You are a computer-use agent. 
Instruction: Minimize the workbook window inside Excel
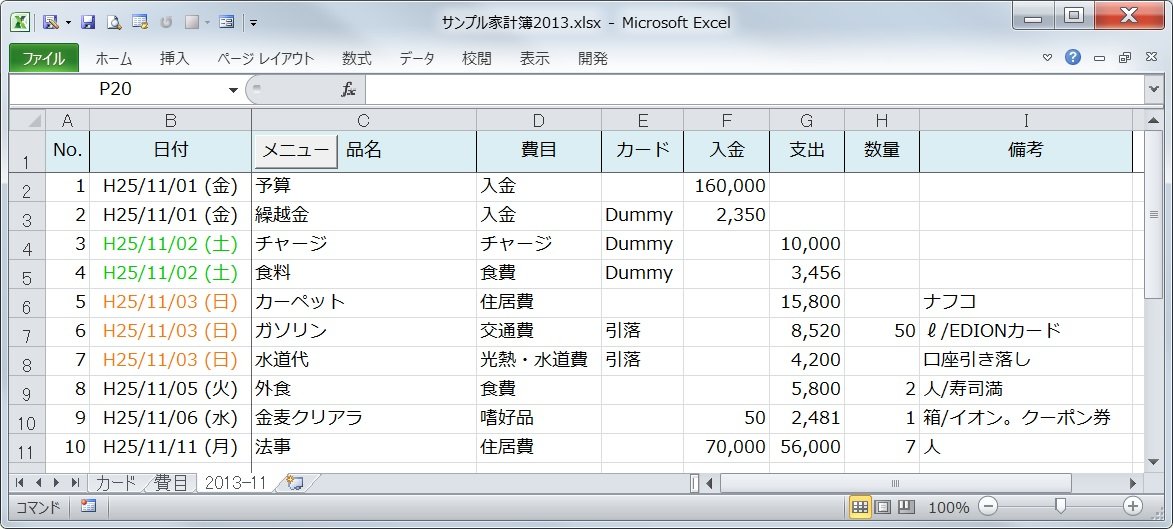pos(1100,58)
